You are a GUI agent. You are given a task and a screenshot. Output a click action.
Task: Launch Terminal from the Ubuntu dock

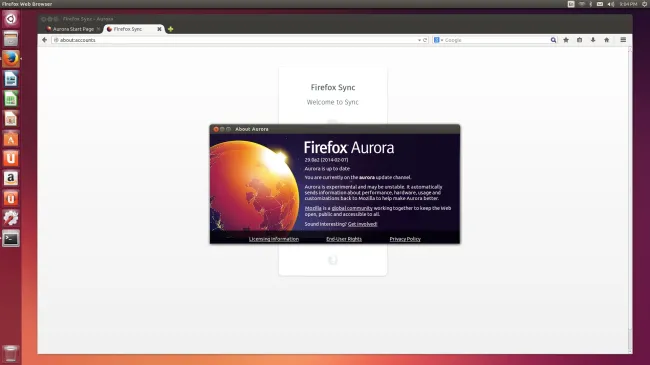pos(11,238)
